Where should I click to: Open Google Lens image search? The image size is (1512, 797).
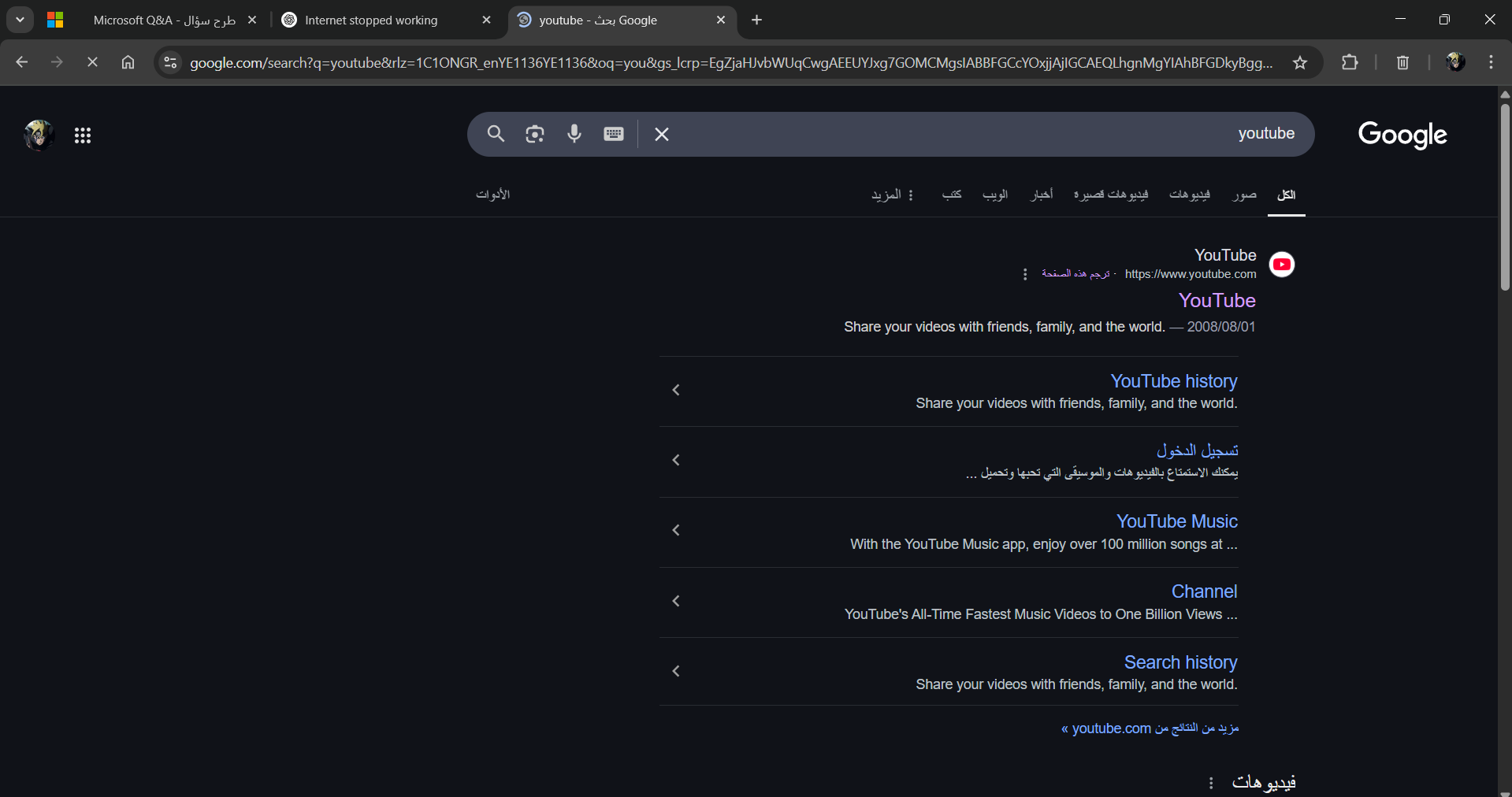tap(534, 134)
